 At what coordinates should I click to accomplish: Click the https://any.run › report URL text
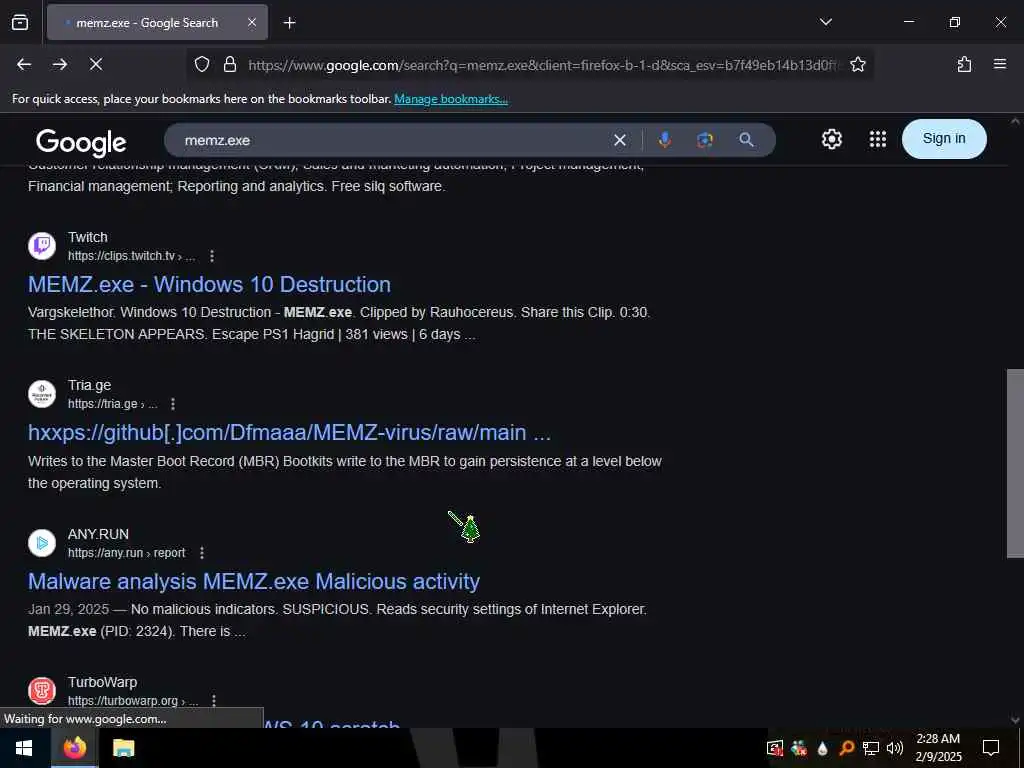[x=127, y=553]
